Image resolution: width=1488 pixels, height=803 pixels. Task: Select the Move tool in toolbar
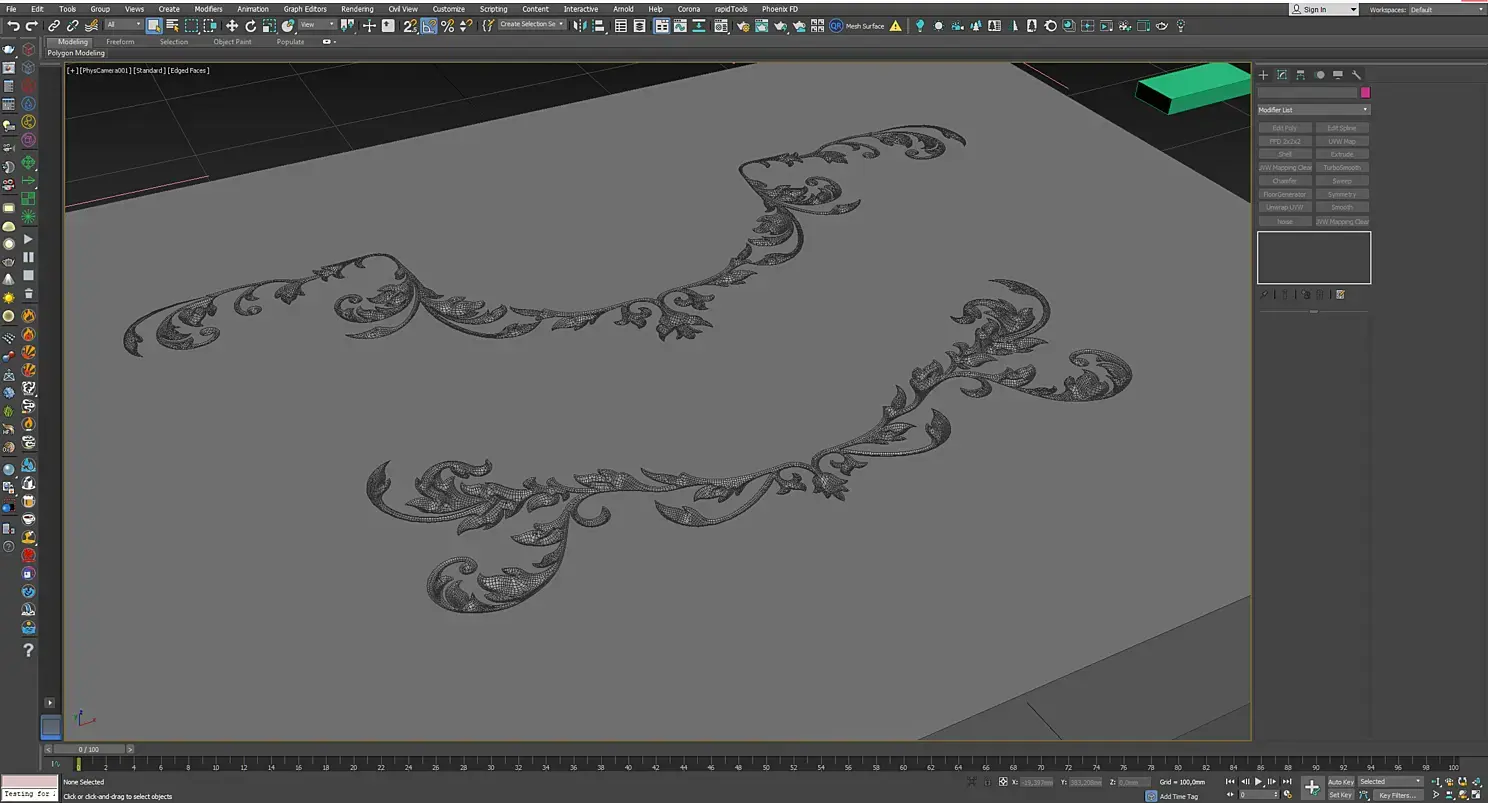[x=231, y=26]
